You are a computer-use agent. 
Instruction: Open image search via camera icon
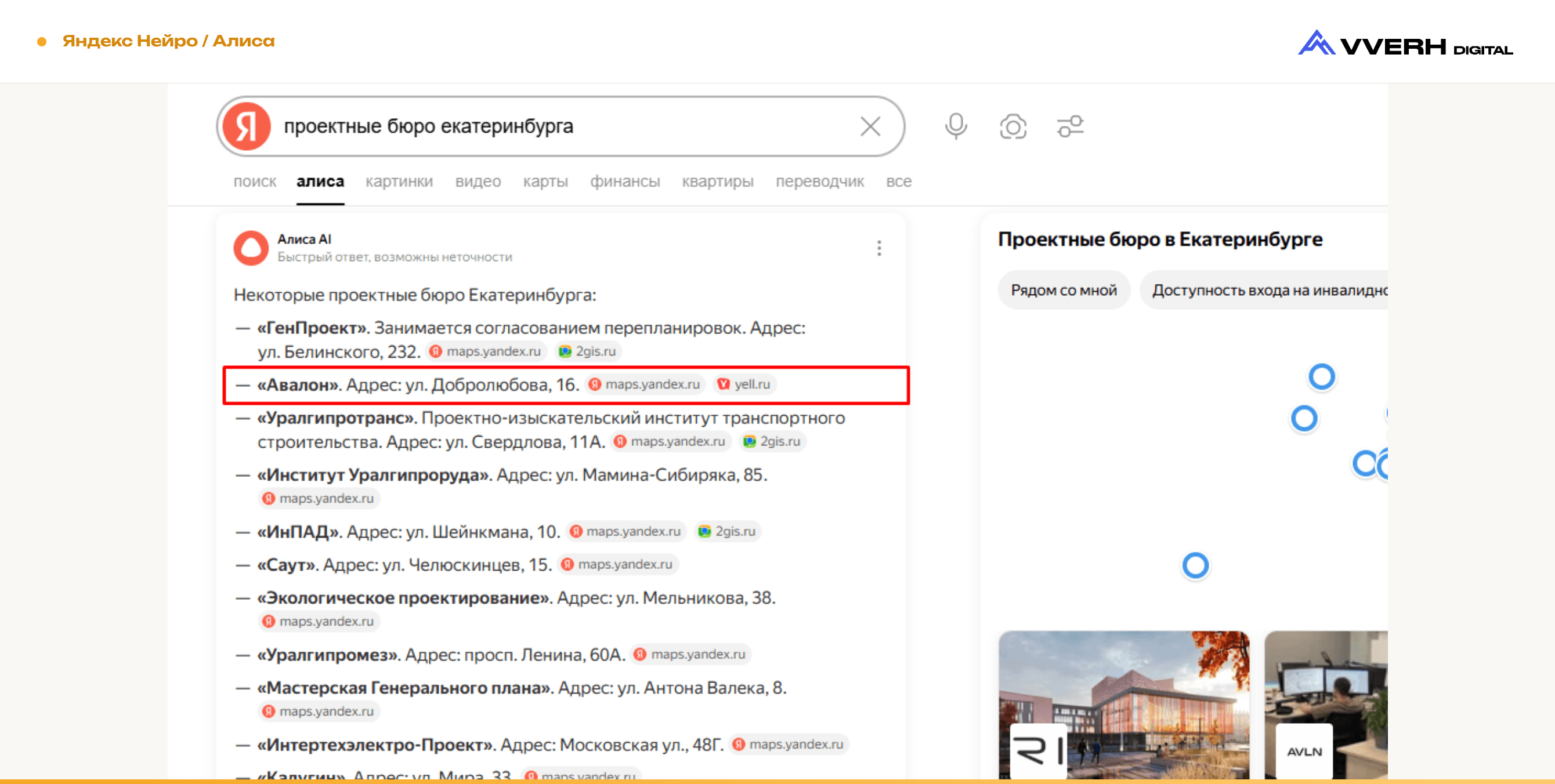click(x=1013, y=126)
